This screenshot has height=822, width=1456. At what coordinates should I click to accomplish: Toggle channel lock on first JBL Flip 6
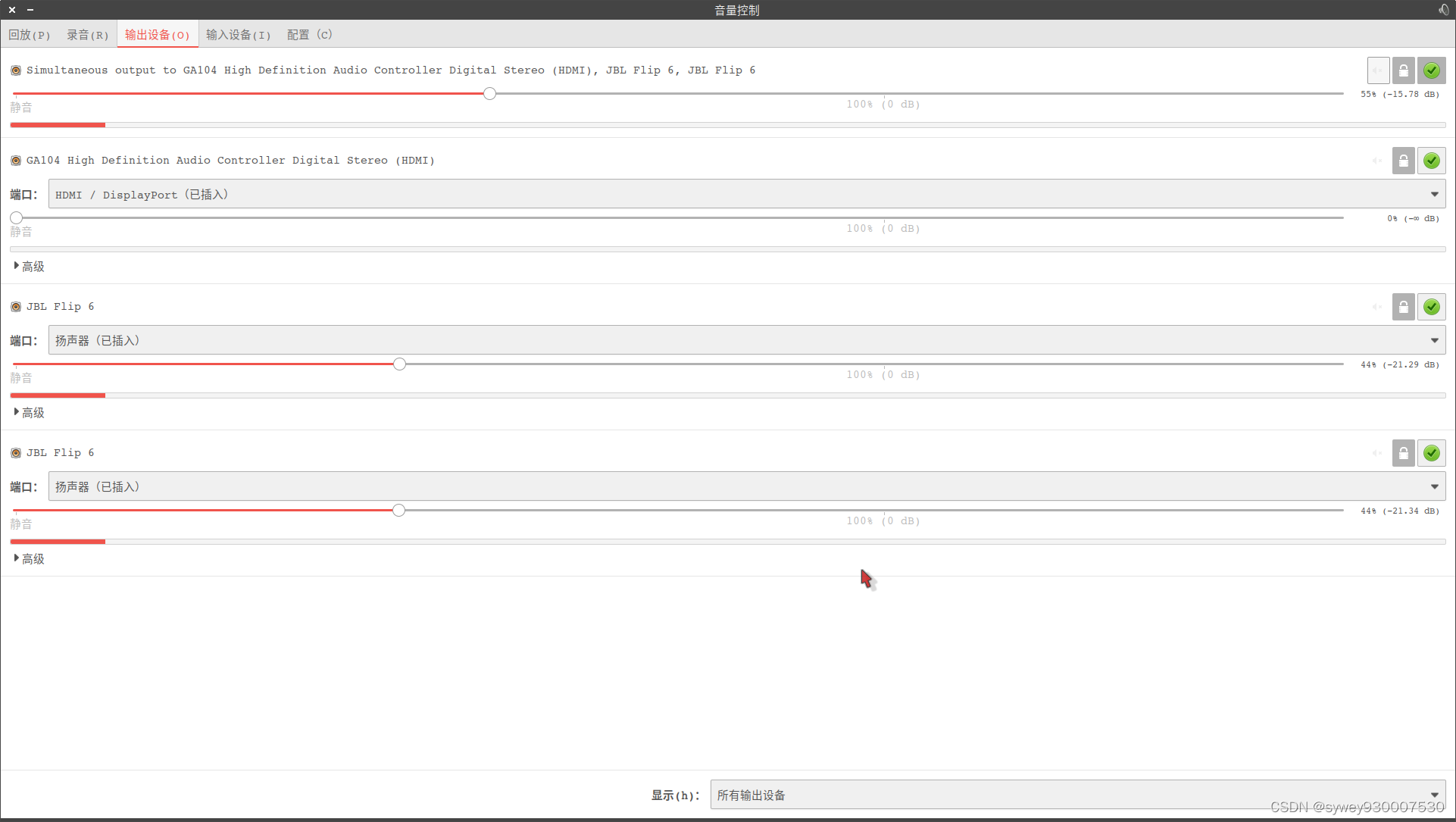click(x=1404, y=307)
